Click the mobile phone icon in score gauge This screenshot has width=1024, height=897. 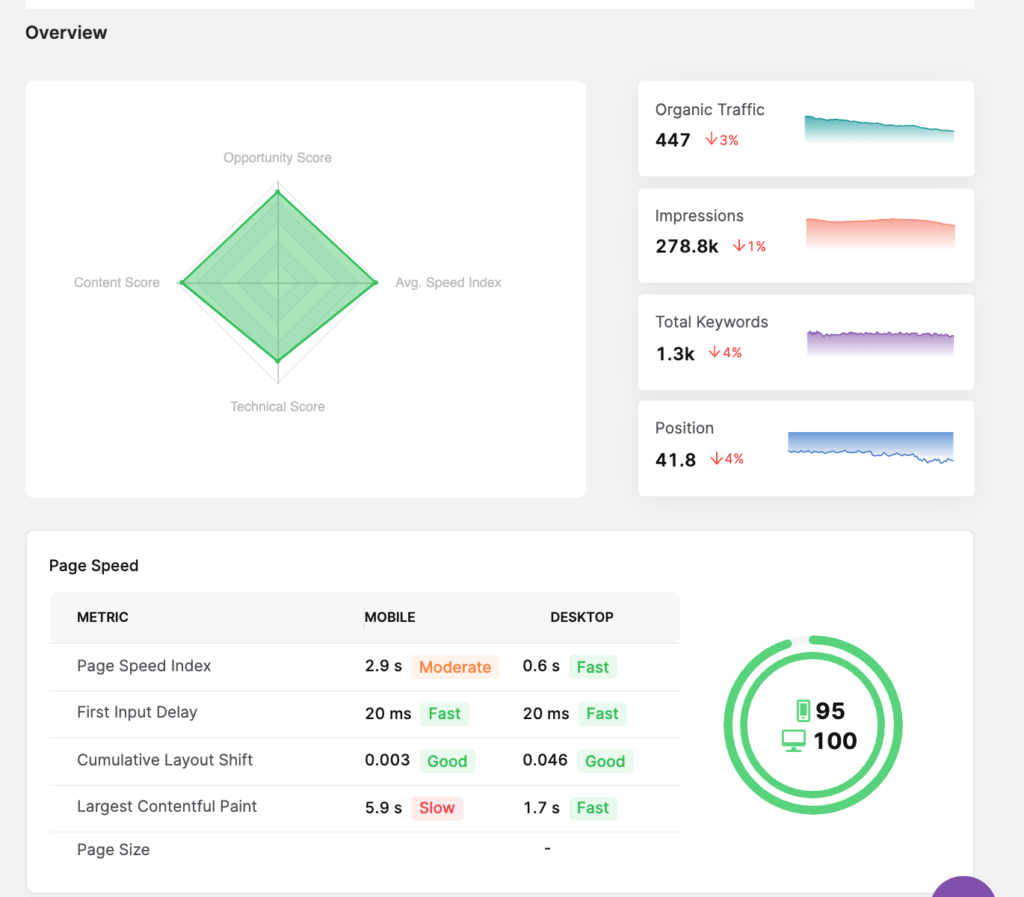[x=803, y=710]
